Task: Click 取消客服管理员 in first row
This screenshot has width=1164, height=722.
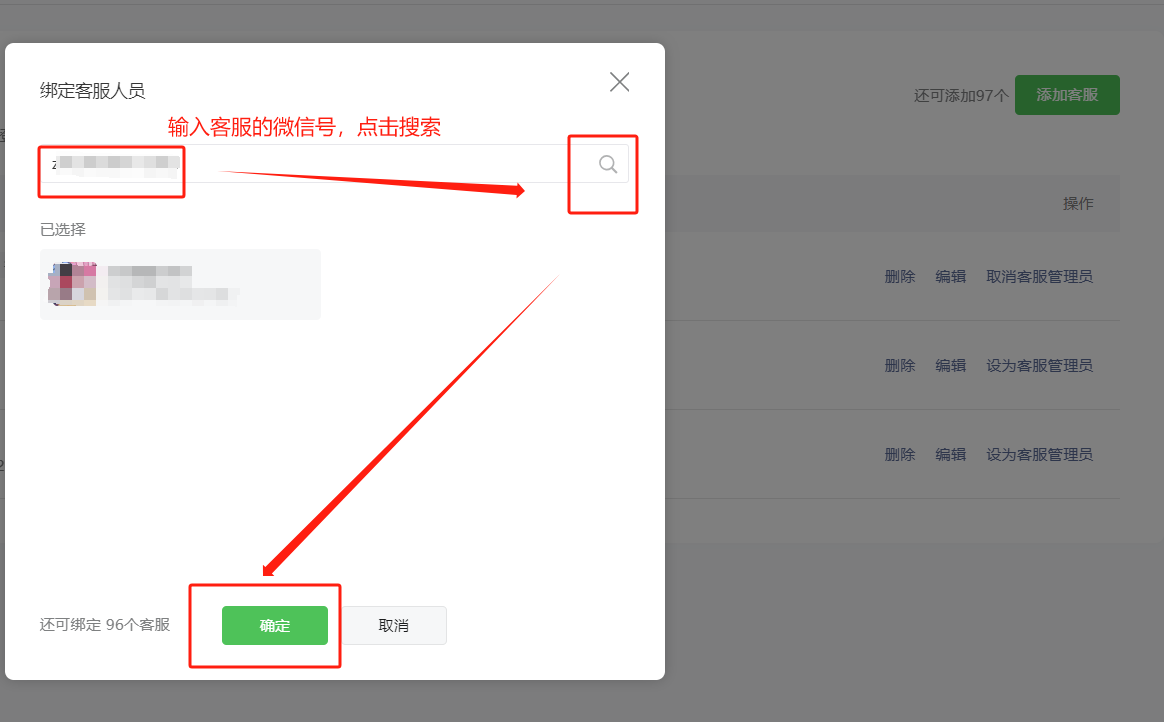Action: click(1039, 277)
